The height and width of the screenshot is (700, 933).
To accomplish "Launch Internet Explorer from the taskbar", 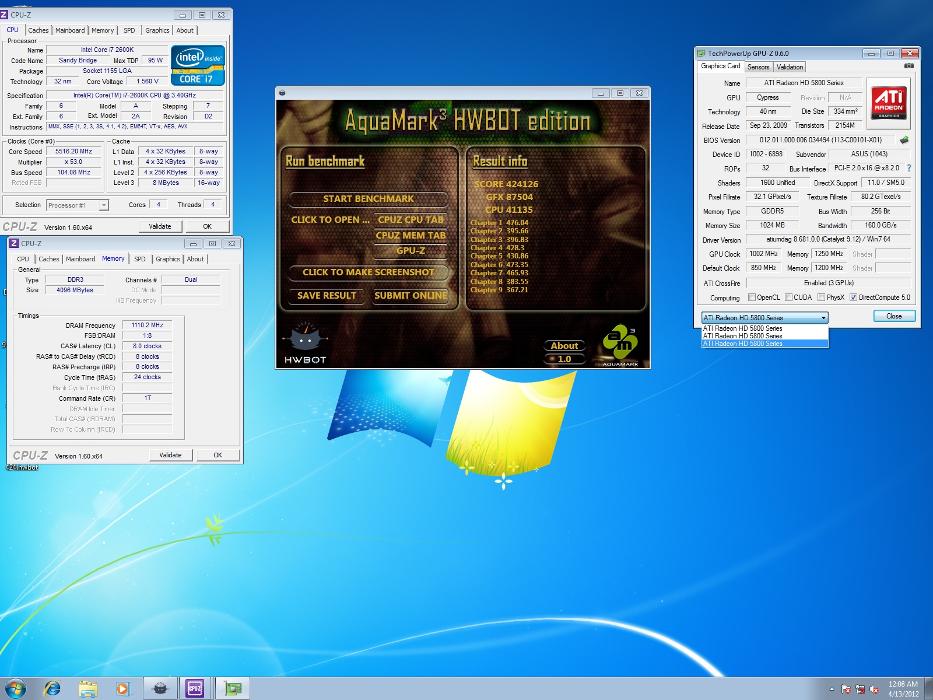I will (x=52, y=689).
